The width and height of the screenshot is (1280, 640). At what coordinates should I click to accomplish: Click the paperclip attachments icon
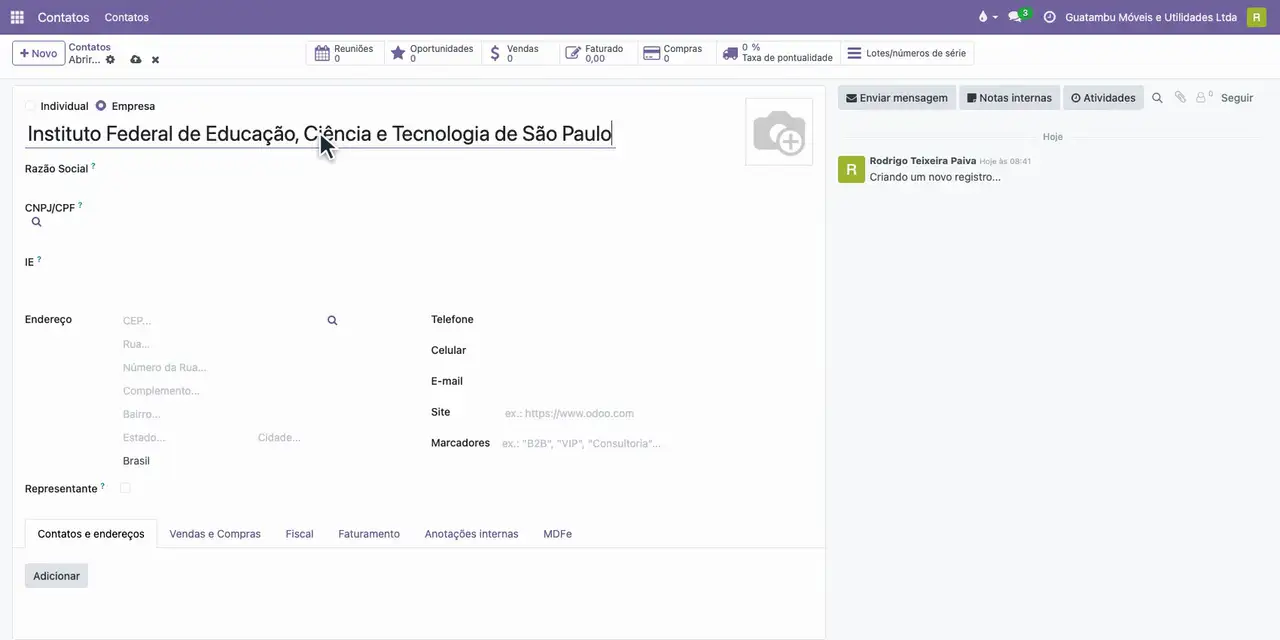pyautogui.click(x=1180, y=98)
